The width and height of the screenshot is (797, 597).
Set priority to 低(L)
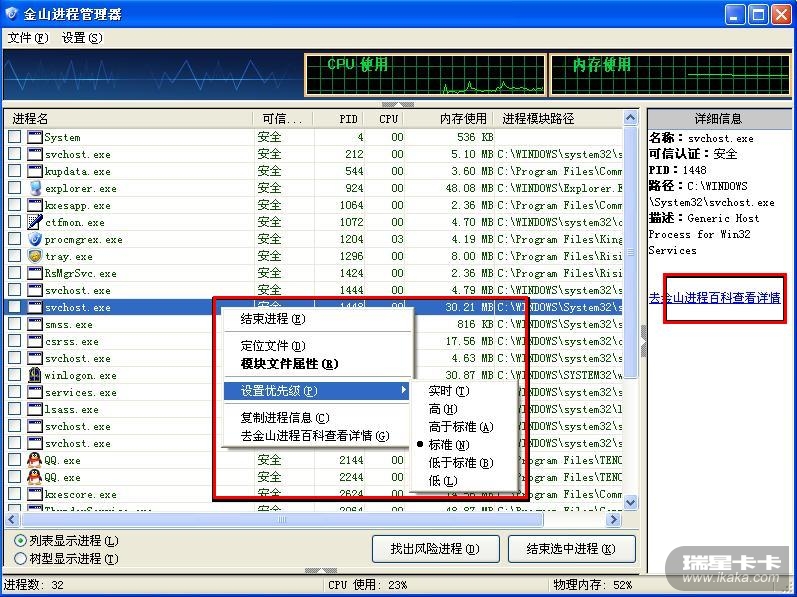pos(464,481)
